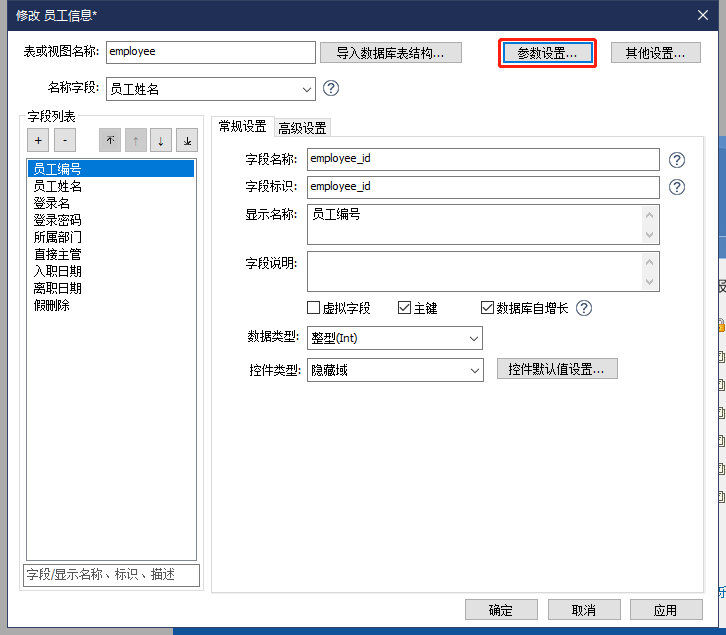Apply changes with 应用 button
726x635 pixels.
point(666,610)
